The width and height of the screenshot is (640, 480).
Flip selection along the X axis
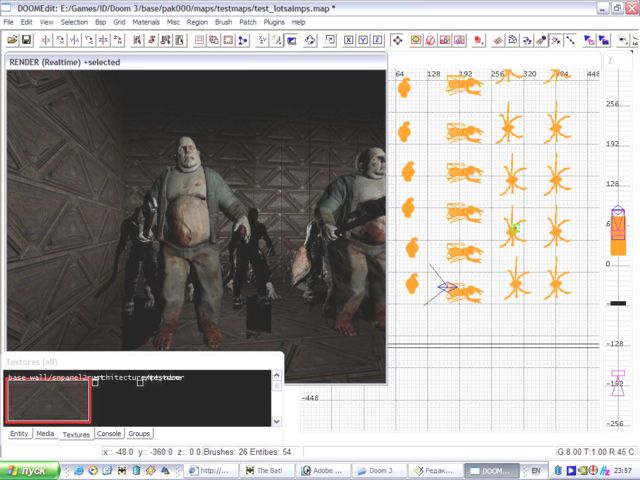point(46,40)
